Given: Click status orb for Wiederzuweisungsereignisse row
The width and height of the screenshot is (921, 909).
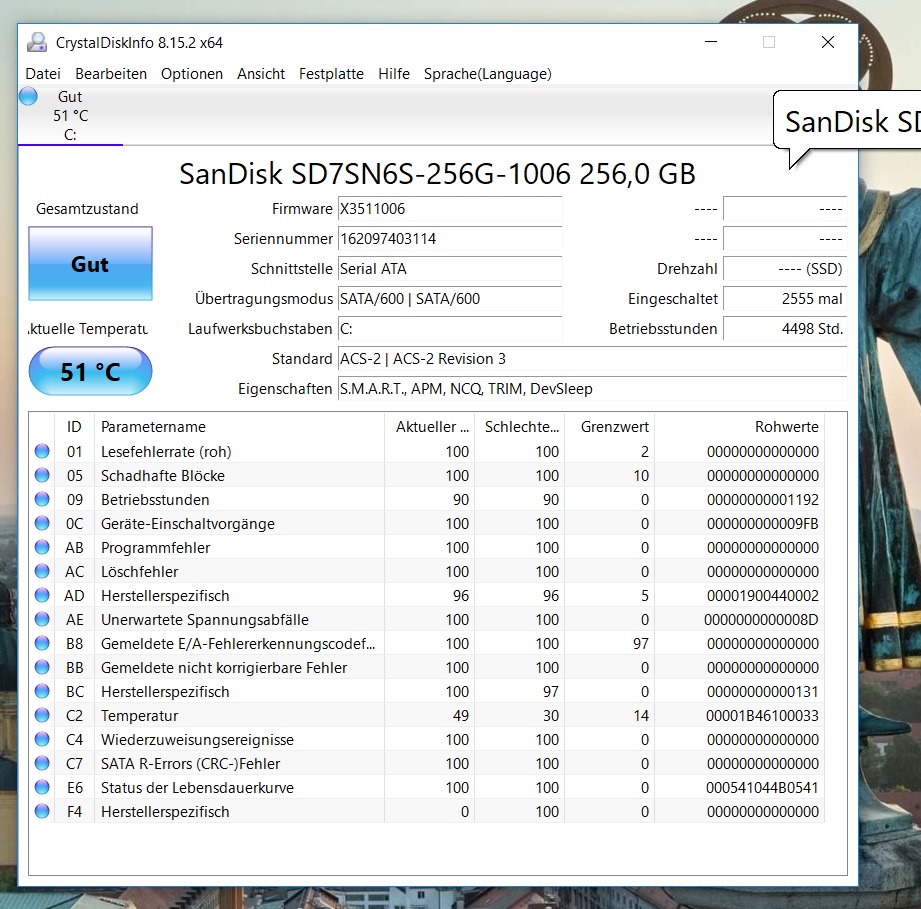Looking at the screenshot, I should pyautogui.click(x=42, y=739).
